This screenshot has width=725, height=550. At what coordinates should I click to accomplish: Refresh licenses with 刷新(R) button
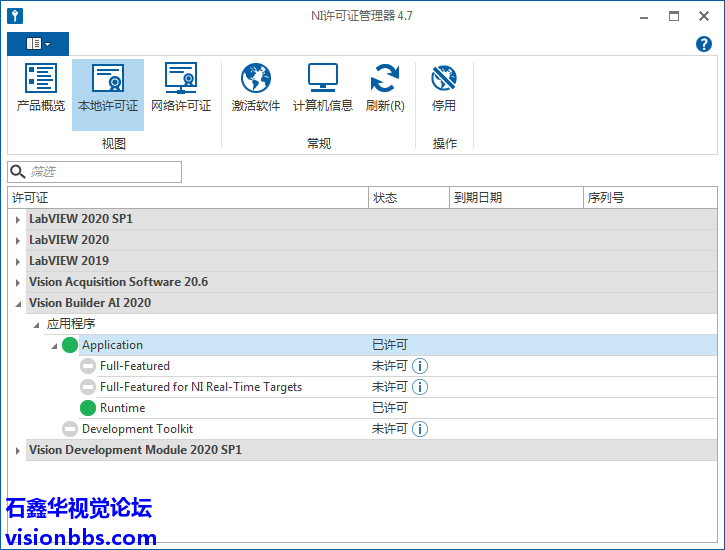click(385, 89)
